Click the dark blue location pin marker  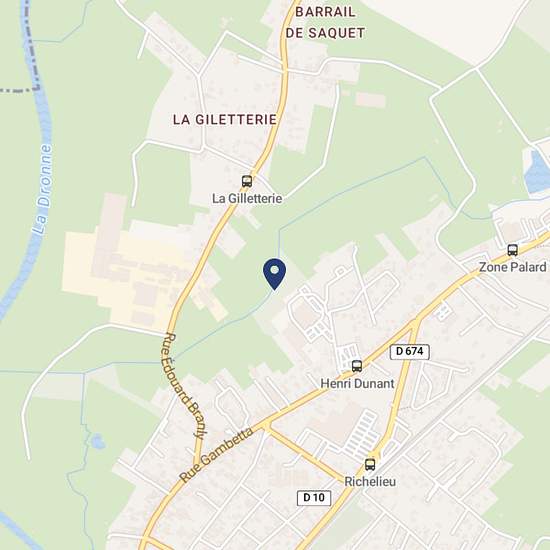(275, 274)
